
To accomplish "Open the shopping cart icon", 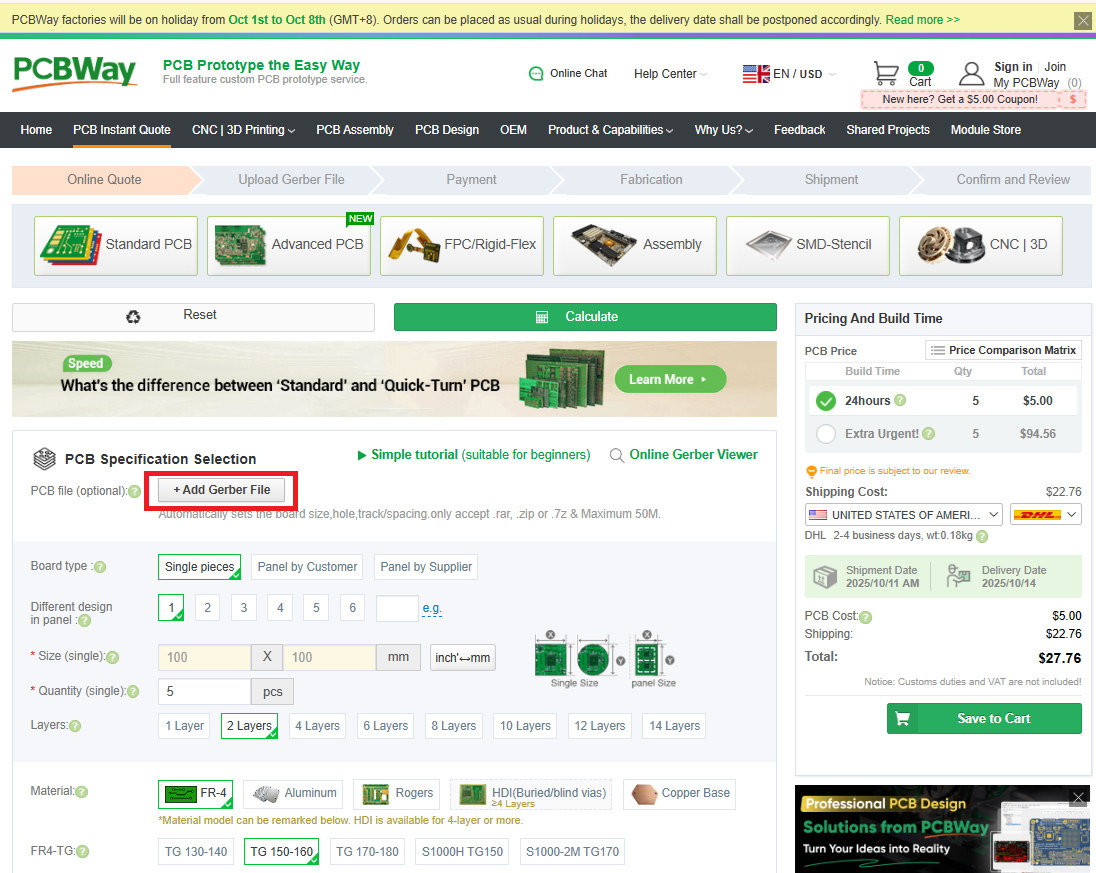I will (x=886, y=73).
